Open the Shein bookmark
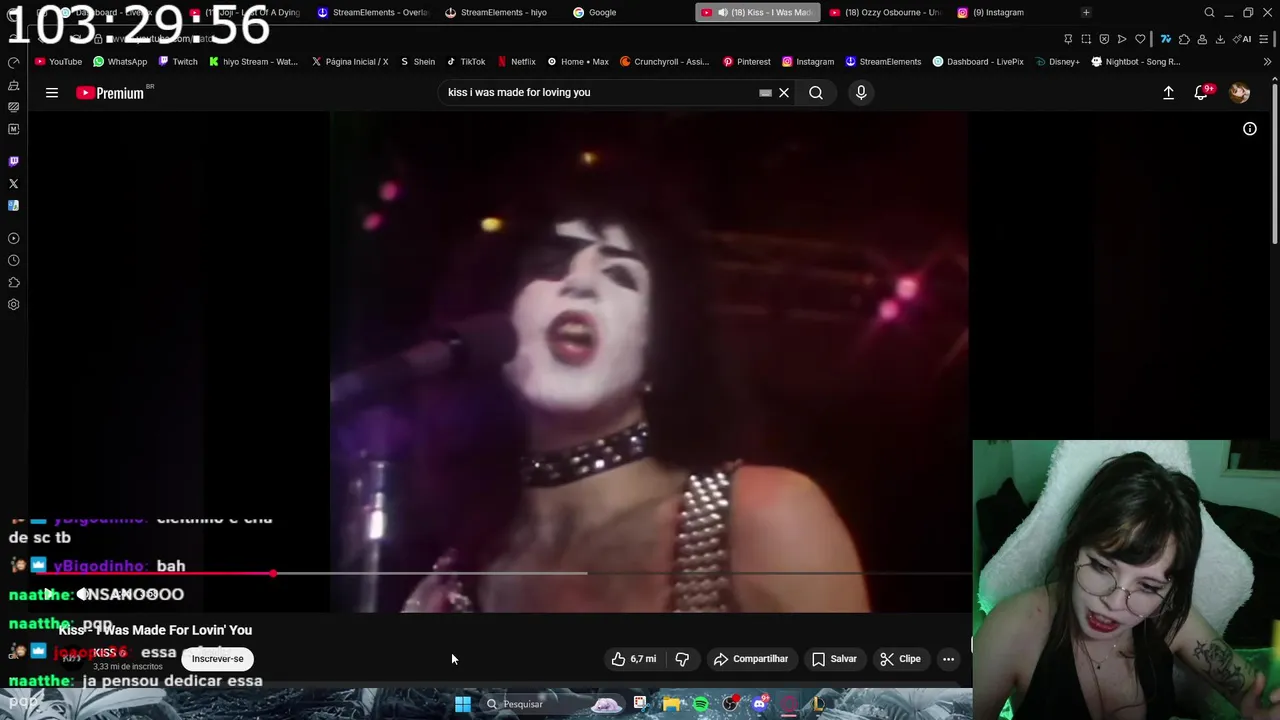Viewport: 1280px width, 720px height. pyautogui.click(x=418, y=61)
